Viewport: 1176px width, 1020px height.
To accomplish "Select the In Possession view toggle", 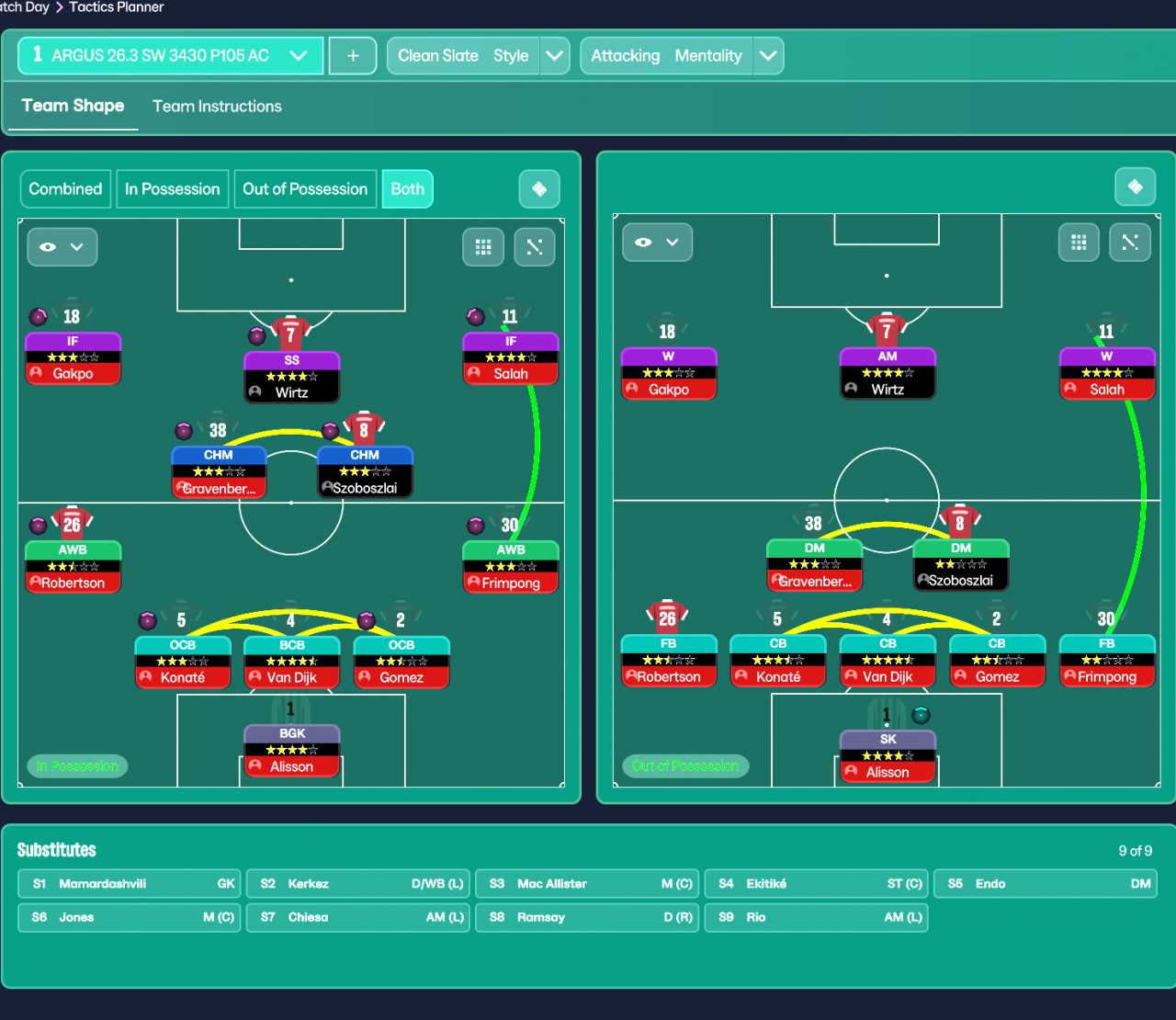I will click(x=173, y=188).
